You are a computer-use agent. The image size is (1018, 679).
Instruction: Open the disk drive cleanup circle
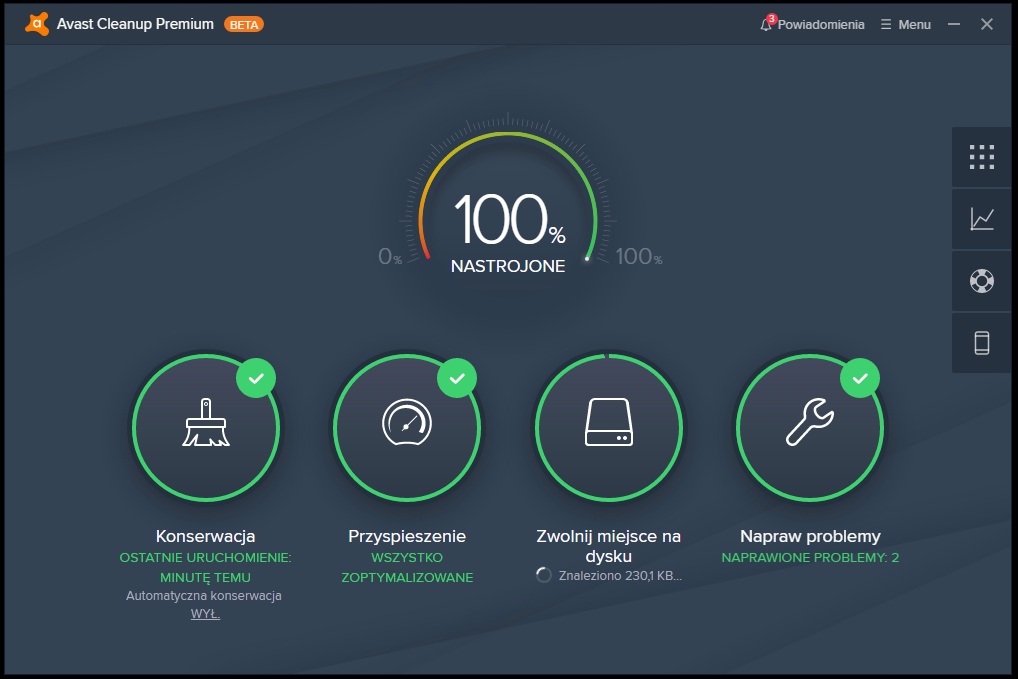click(609, 428)
